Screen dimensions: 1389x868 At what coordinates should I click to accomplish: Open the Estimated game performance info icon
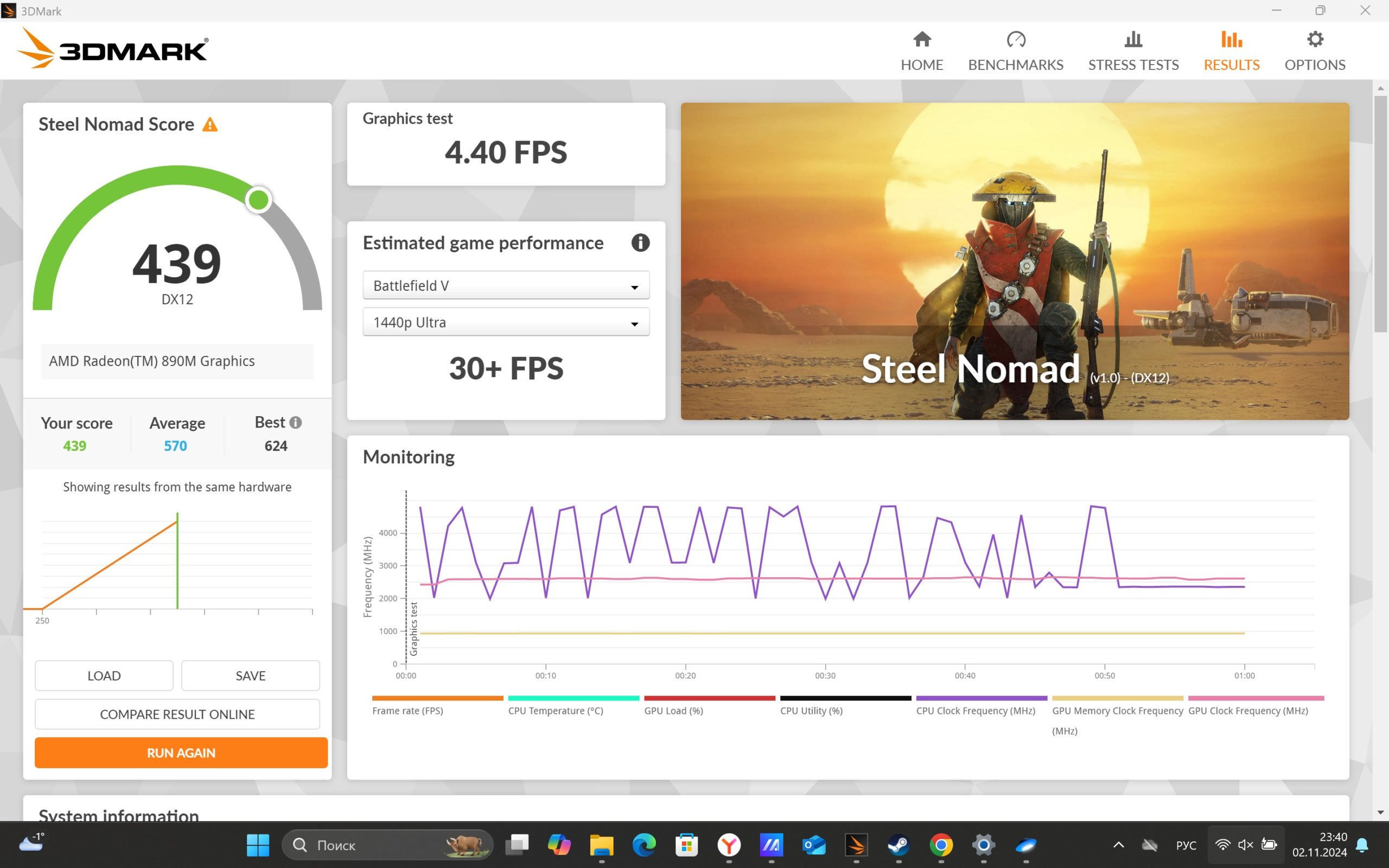click(640, 243)
